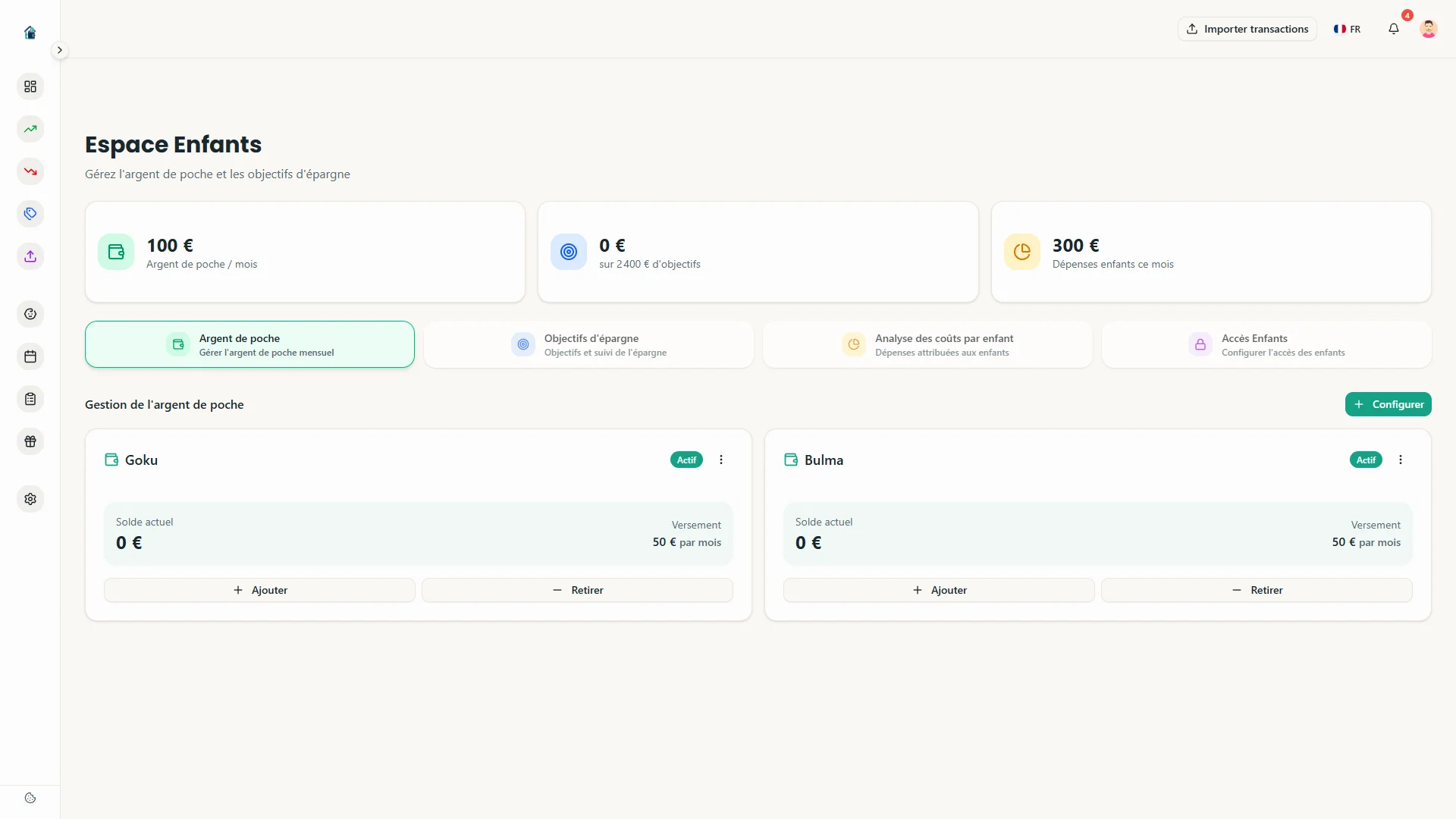Screen dimensions: 1456x819
Task: Open the blue tags categories icon
Action: [x=30, y=214]
